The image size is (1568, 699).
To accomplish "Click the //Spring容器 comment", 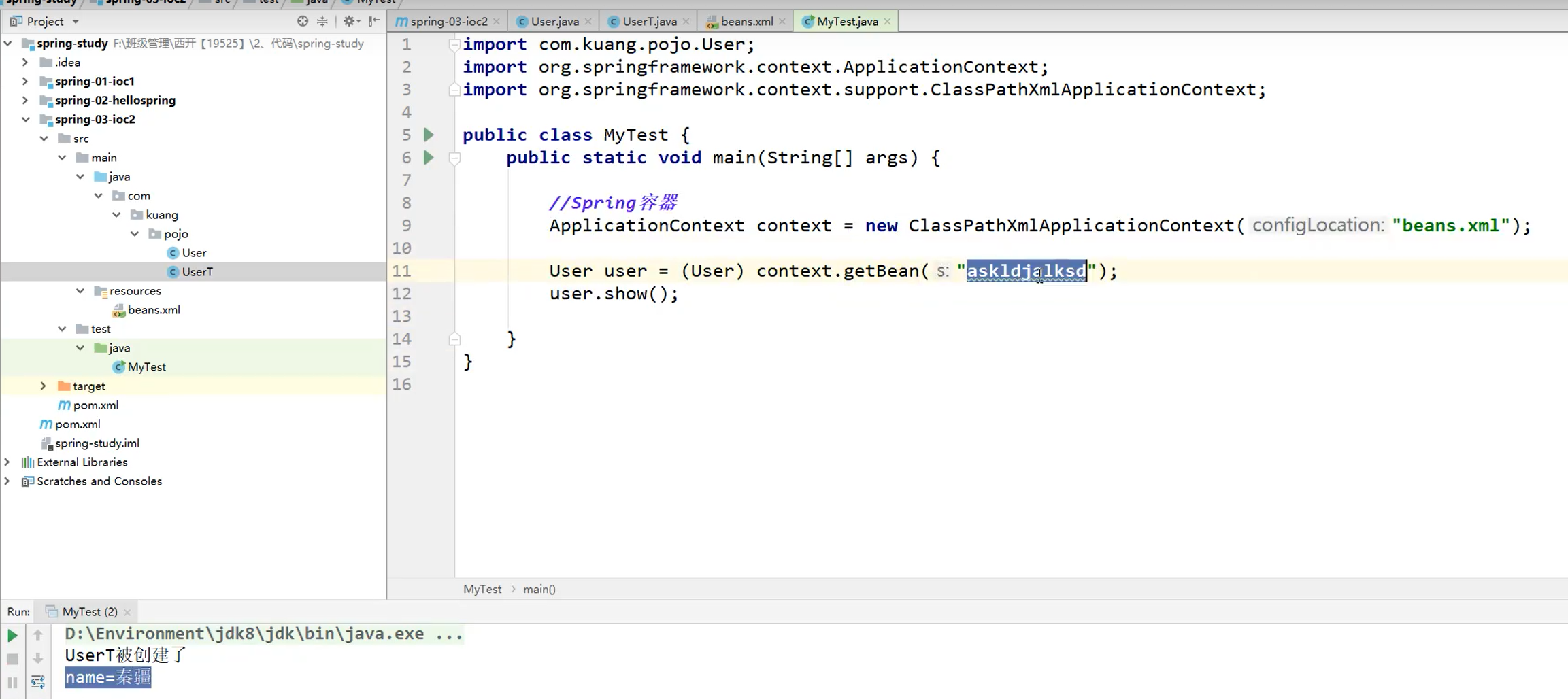I will tap(614, 203).
